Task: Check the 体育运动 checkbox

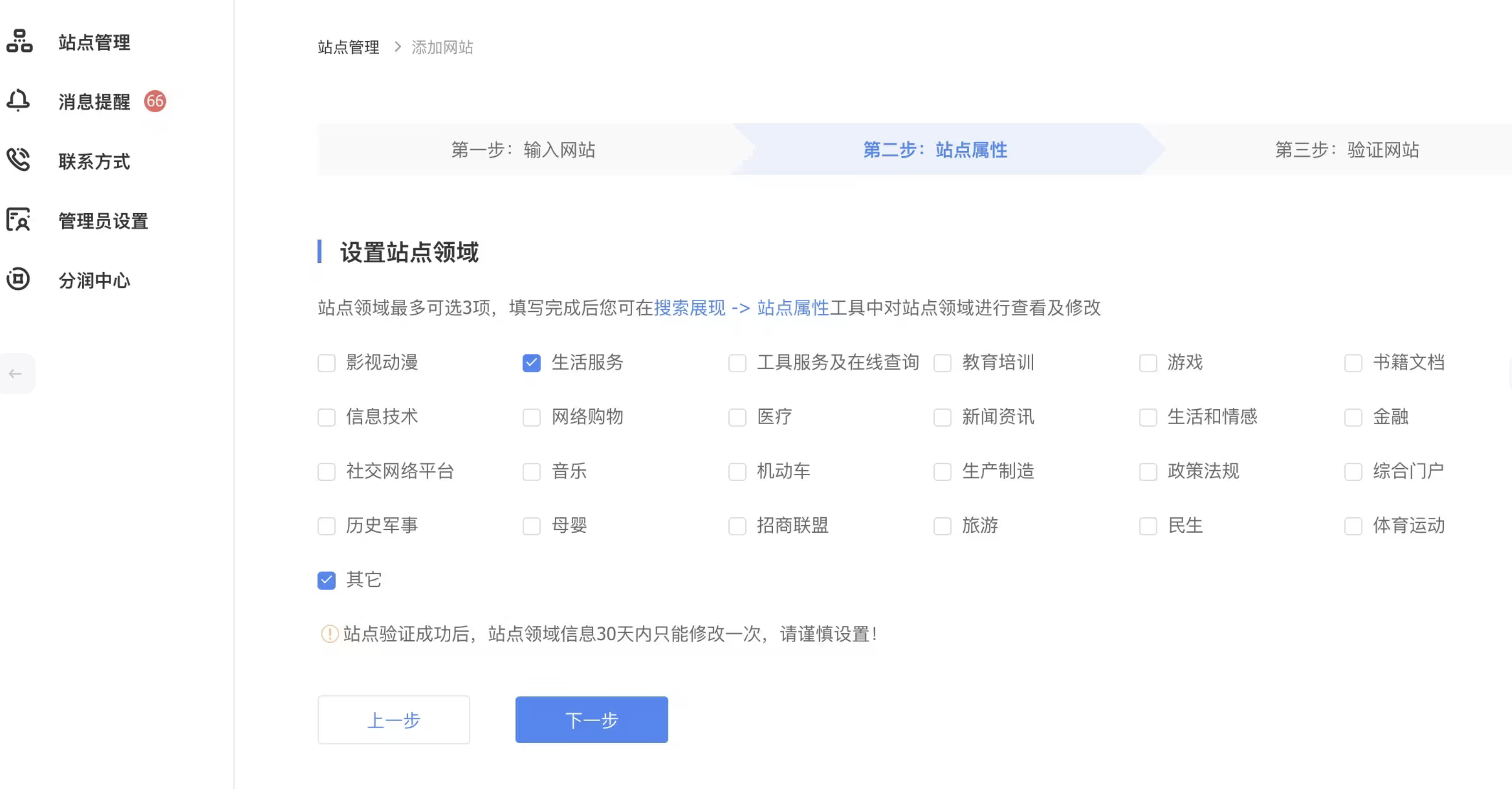Action: pyautogui.click(x=1353, y=526)
